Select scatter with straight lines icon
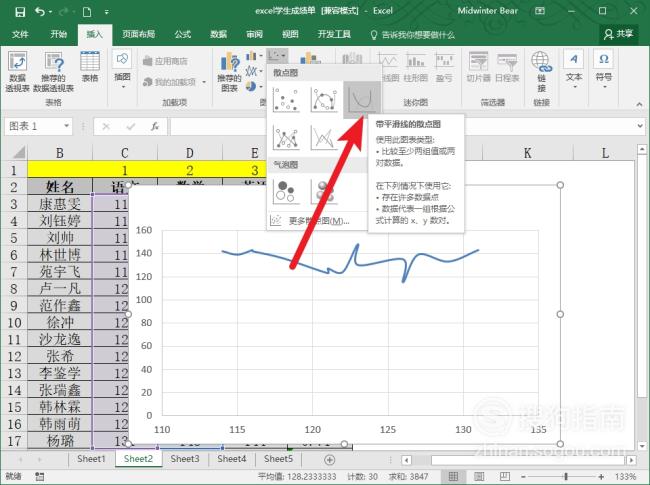 pyautogui.click(x=324, y=138)
